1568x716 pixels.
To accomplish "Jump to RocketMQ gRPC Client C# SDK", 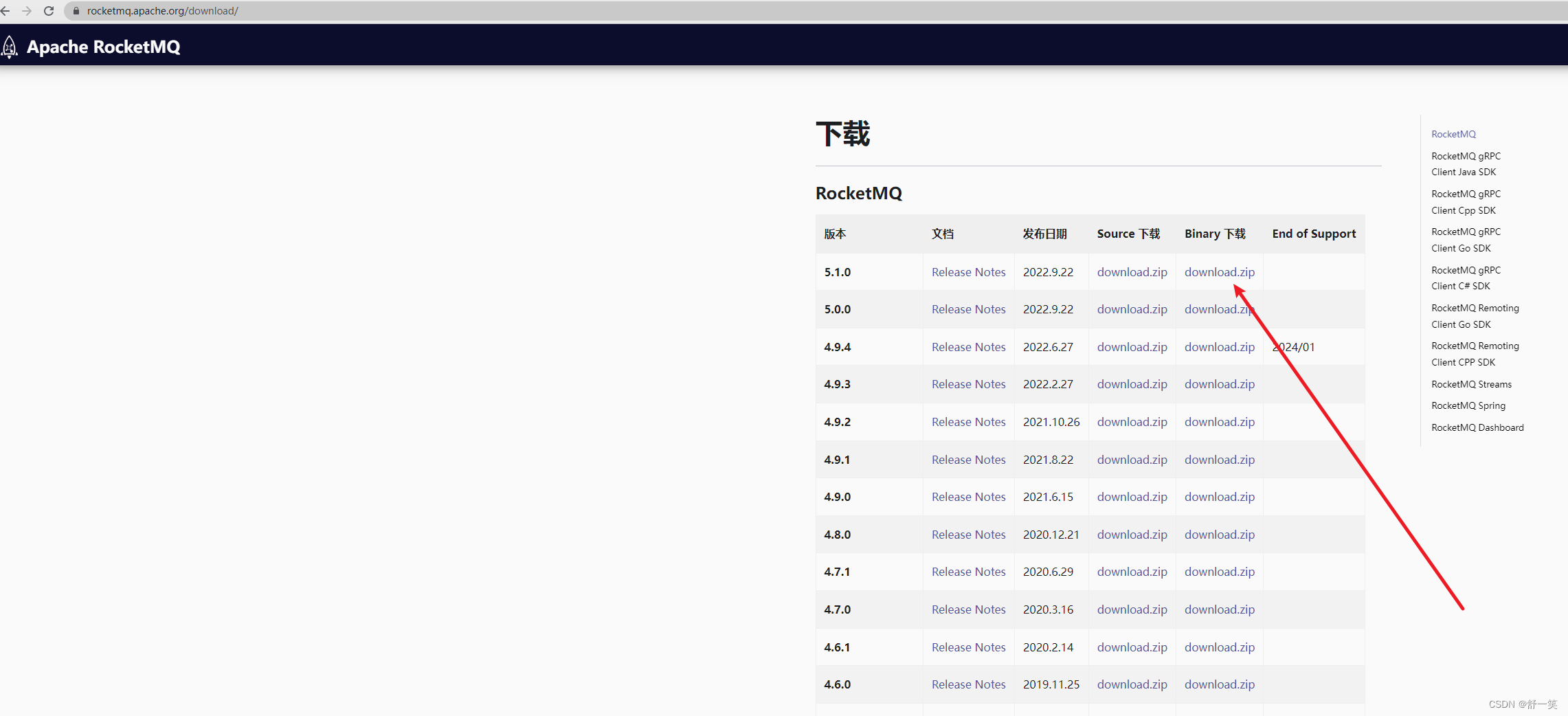I will click(x=1466, y=278).
